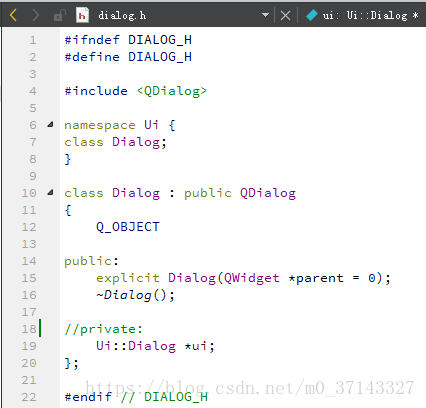Click the dialog.h header file icon
The image size is (426, 408).
(82, 15)
